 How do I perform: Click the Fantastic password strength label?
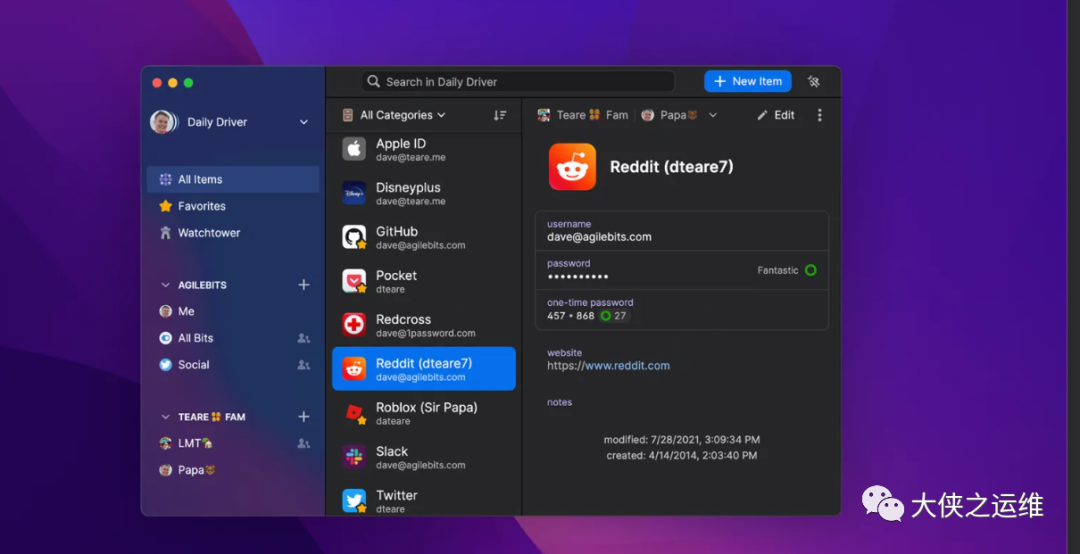(778, 270)
